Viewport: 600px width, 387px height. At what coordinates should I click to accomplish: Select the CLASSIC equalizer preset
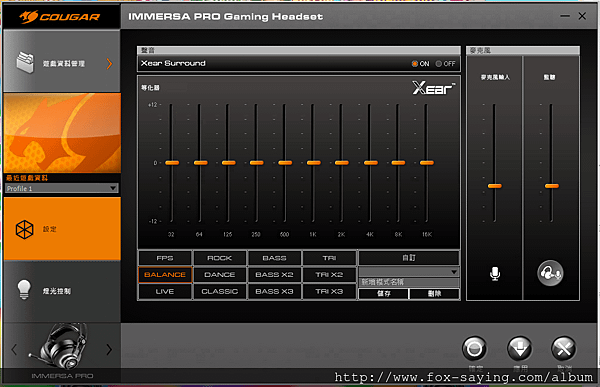coord(220,292)
